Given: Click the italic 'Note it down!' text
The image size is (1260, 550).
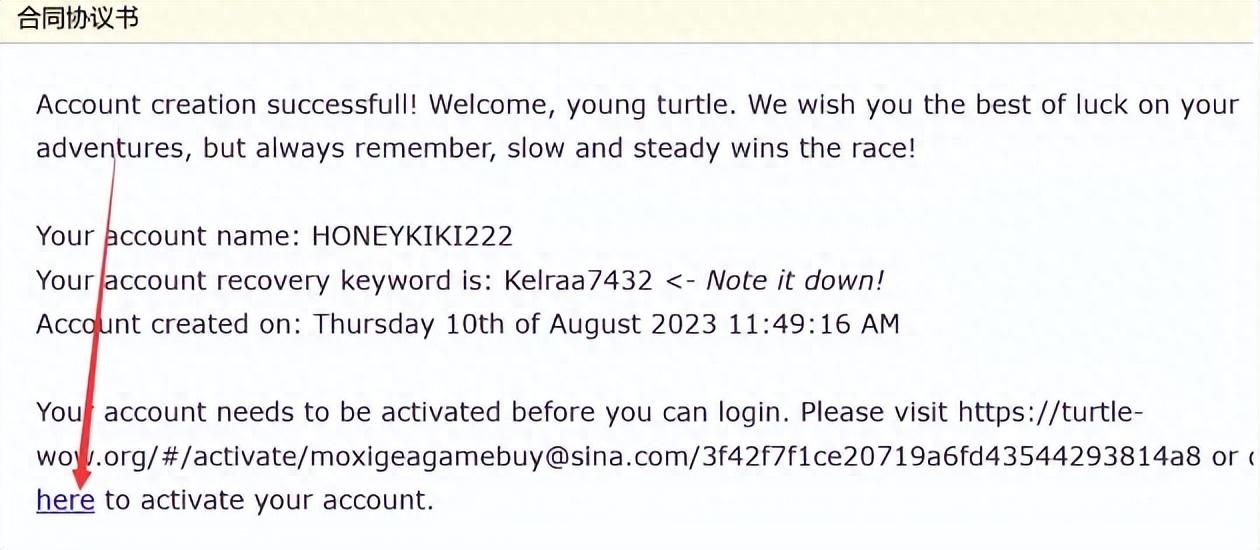Looking at the screenshot, I should [795, 281].
